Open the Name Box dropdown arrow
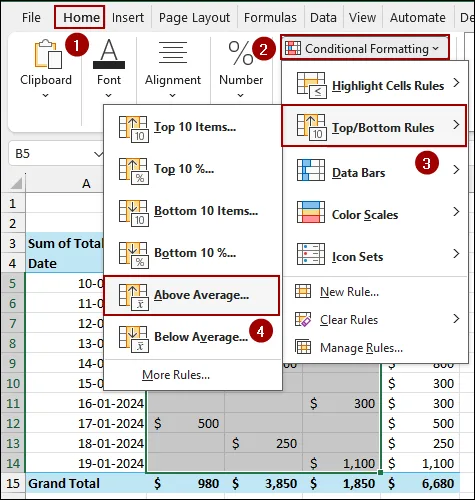Screen dimensions: 475x500 tap(98, 154)
